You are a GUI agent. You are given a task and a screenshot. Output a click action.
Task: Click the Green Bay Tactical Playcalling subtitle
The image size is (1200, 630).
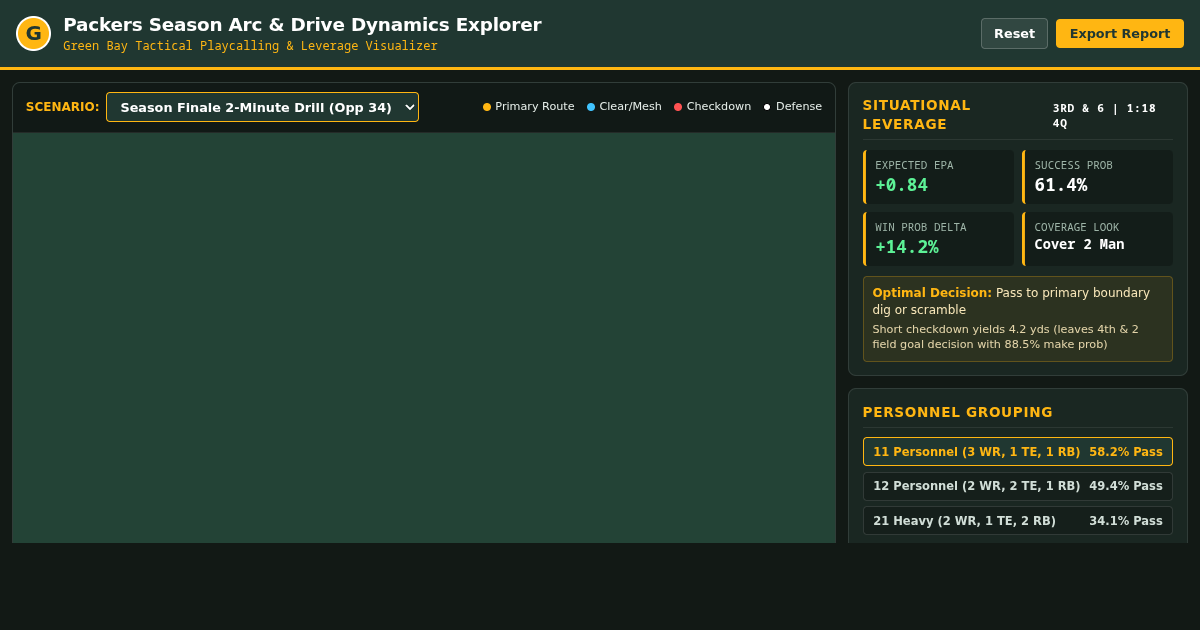click(x=250, y=46)
